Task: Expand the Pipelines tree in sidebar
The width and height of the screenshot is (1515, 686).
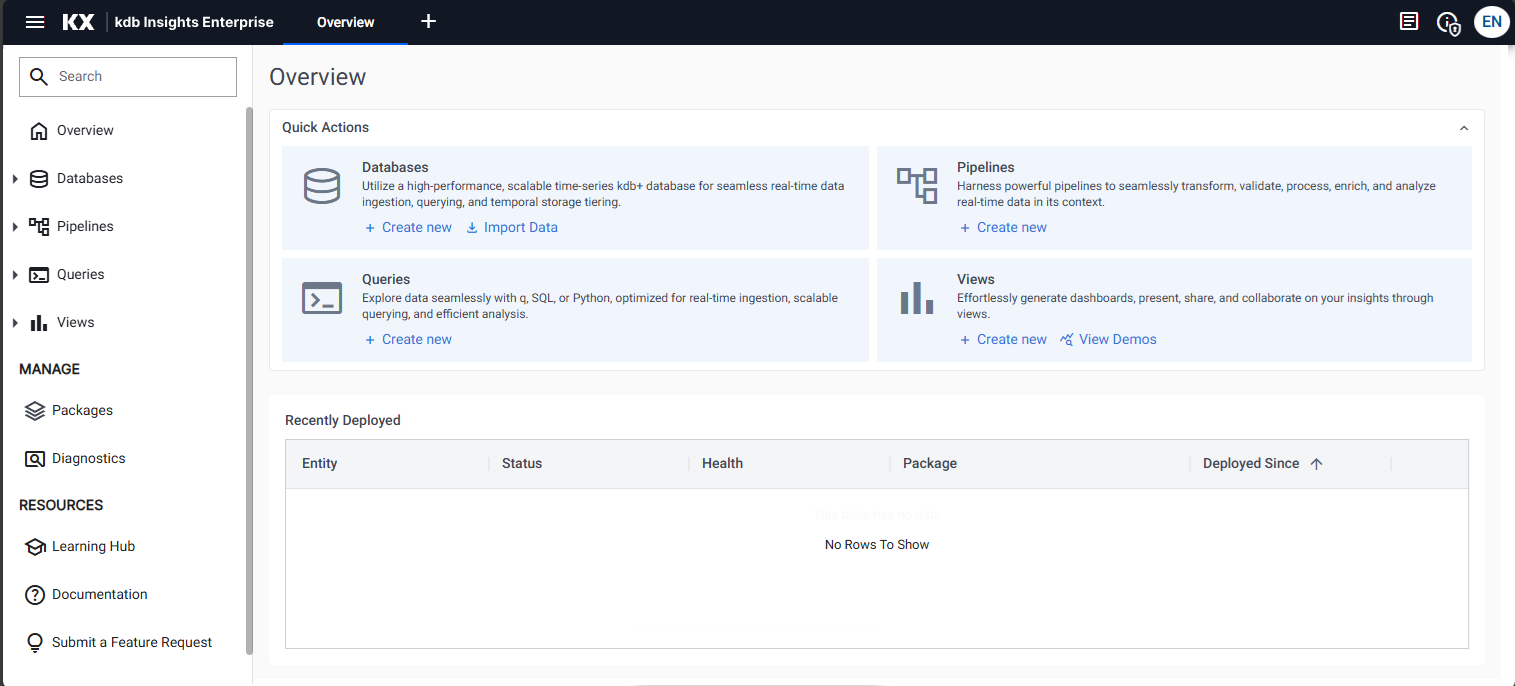Action: (x=15, y=227)
